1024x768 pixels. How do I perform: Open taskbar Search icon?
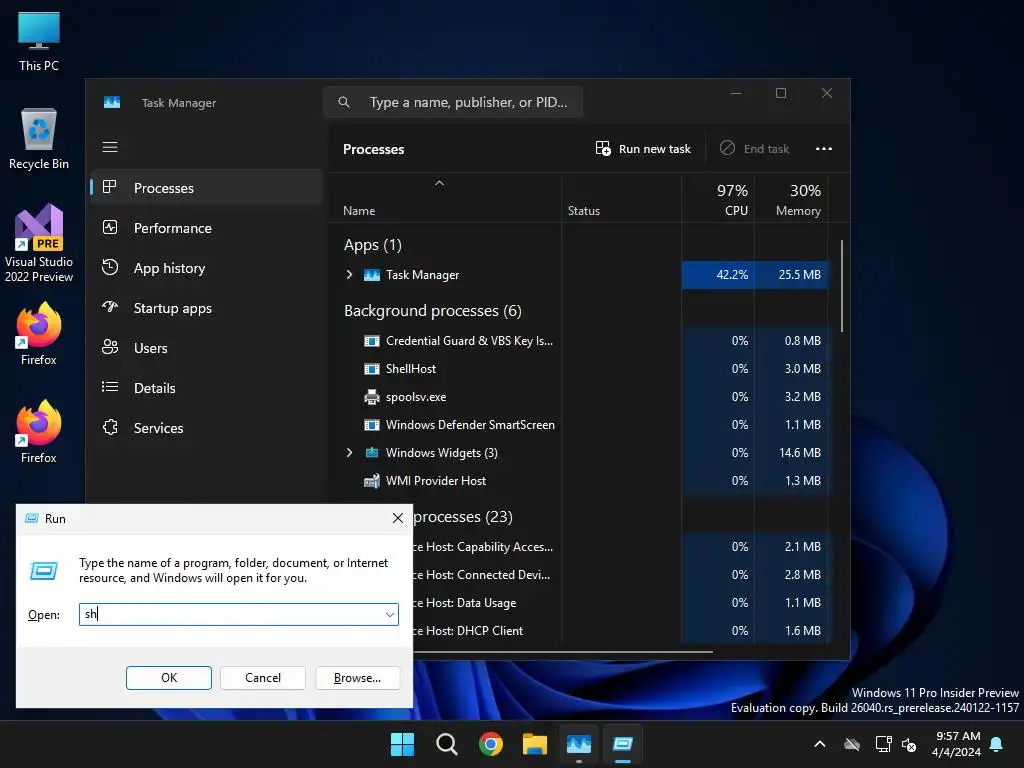click(447, 744)
